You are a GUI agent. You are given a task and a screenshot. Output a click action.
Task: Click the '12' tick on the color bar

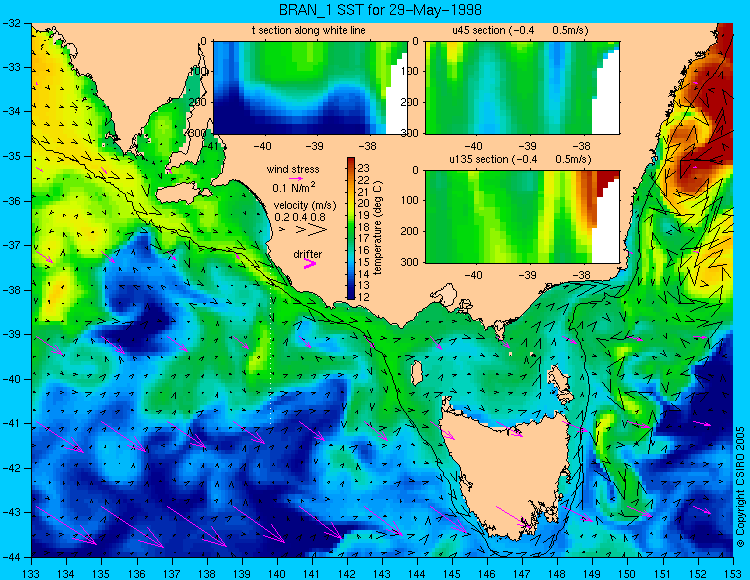364,297
